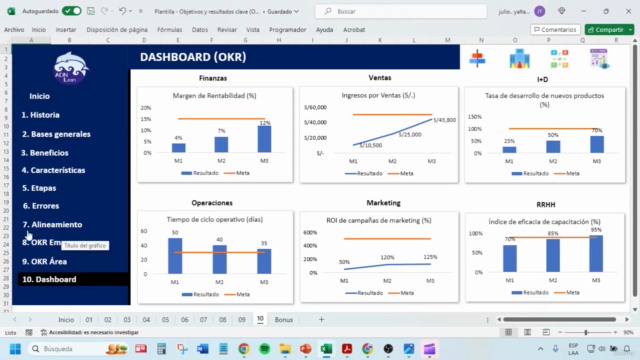Click next sheet navigation arrow
This screenshot has height=360, width=640.
[x=30, y=320]
